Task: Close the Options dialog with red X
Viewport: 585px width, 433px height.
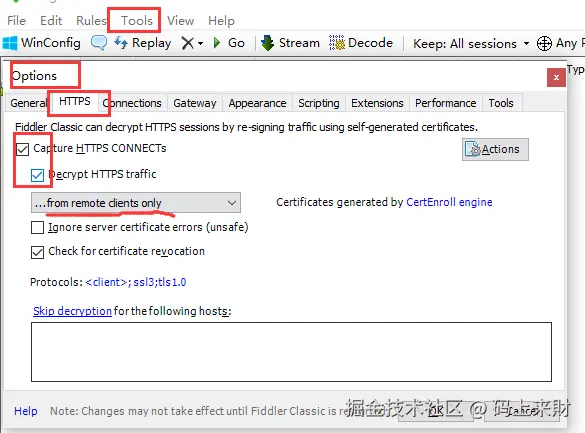Action: pyautogui.click(x=556, y=77)
